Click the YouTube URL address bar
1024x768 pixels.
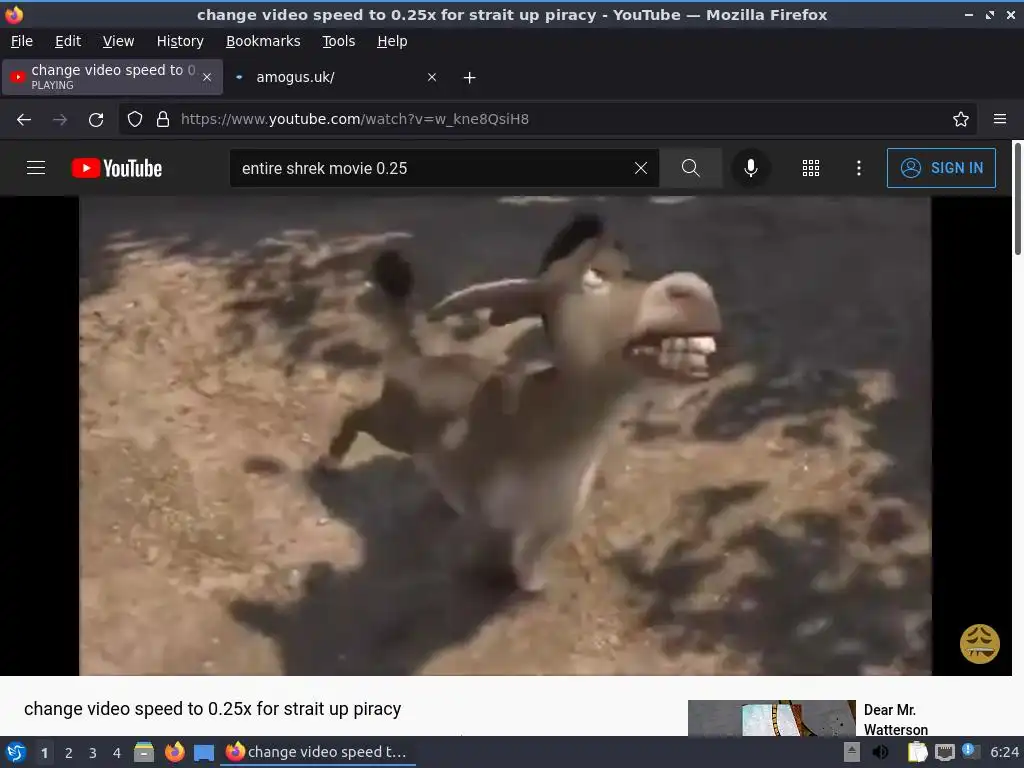[549, 120]
